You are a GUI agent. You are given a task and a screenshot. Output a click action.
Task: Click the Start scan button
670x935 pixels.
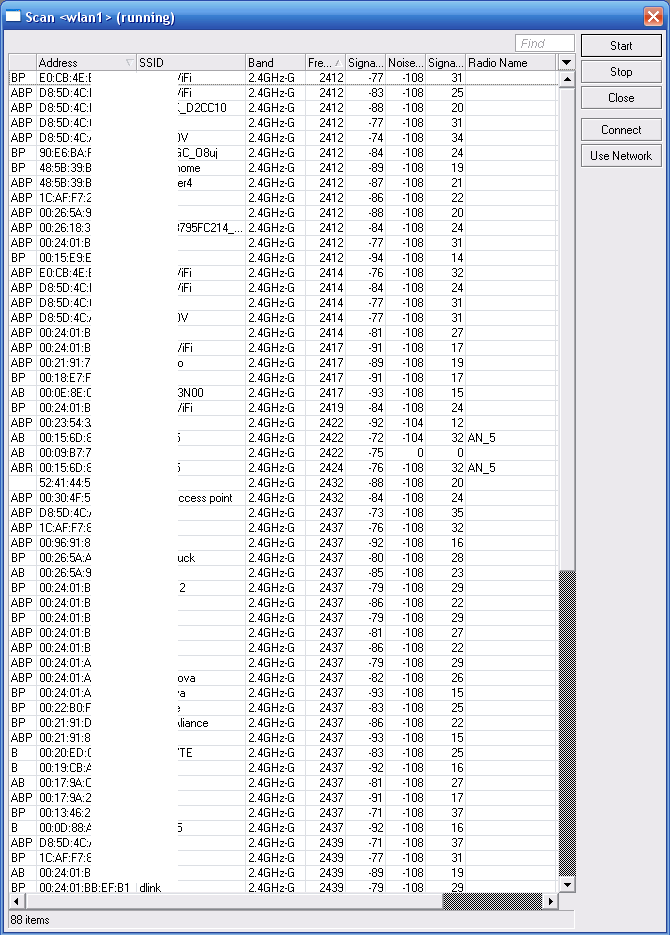(621, 46)
